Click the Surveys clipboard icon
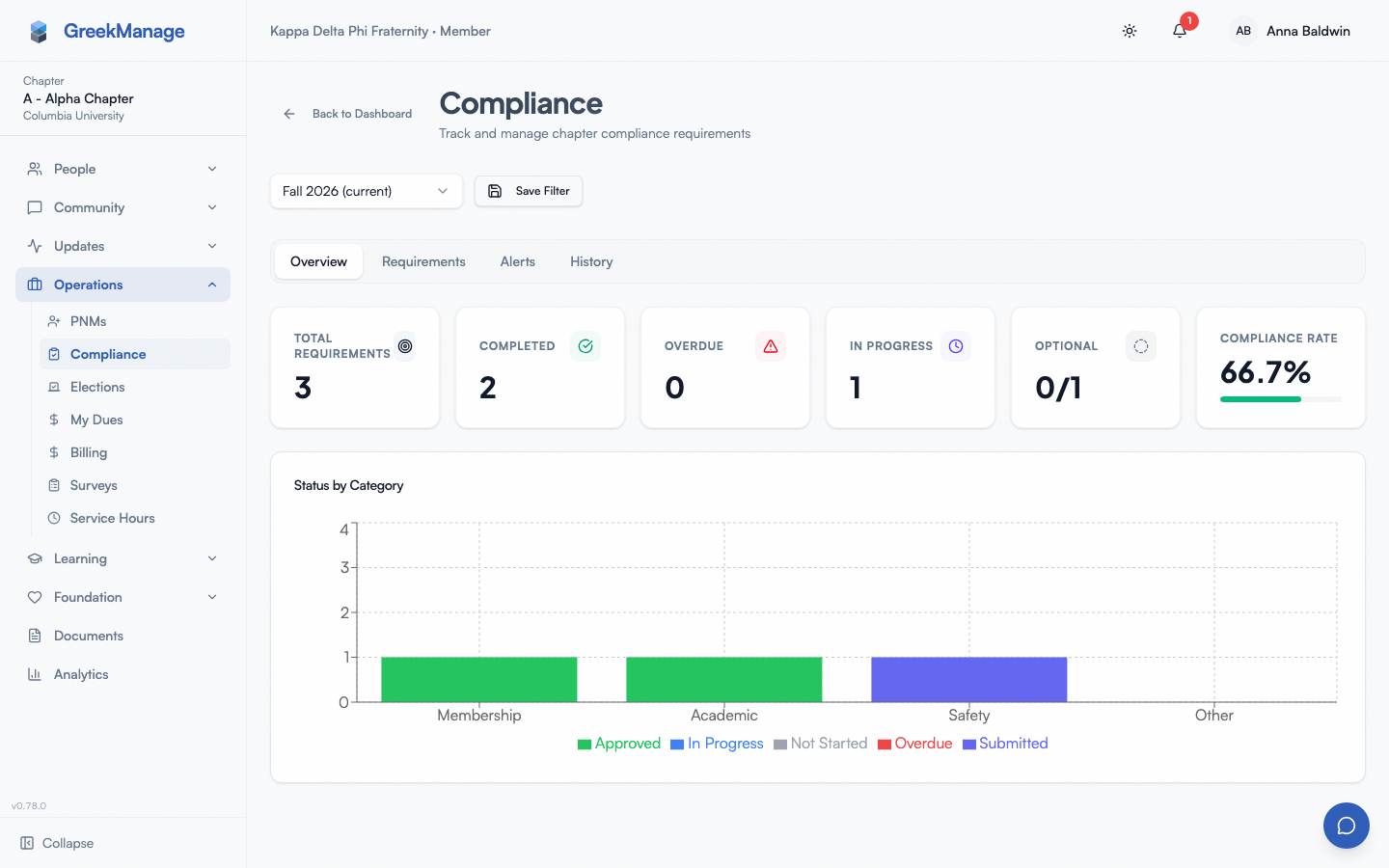The height and width of the screenshot is (868, 1389). click(54, 485)
